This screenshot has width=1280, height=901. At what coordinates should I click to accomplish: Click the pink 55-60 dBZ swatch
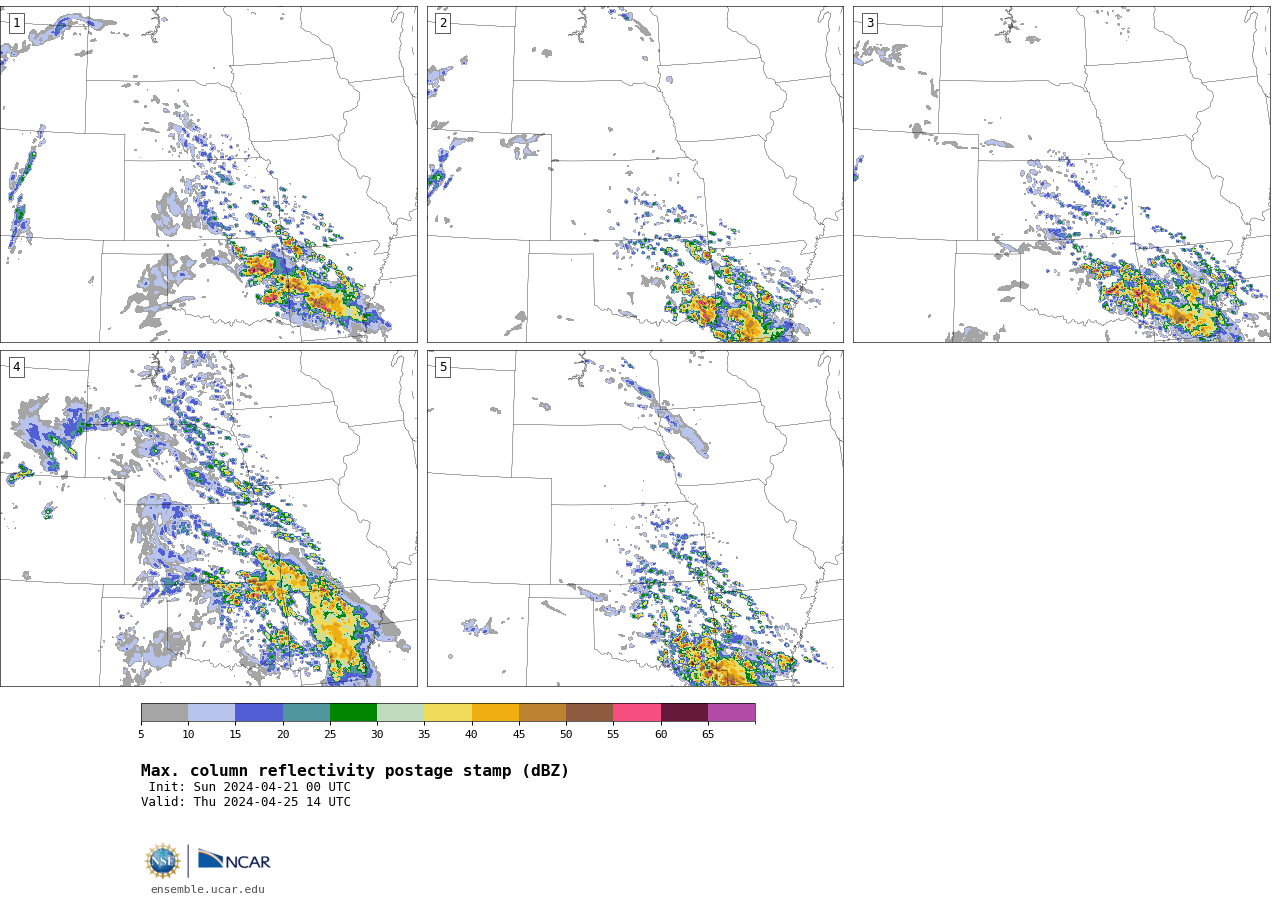pyautogui.click(x=637, y=712)
